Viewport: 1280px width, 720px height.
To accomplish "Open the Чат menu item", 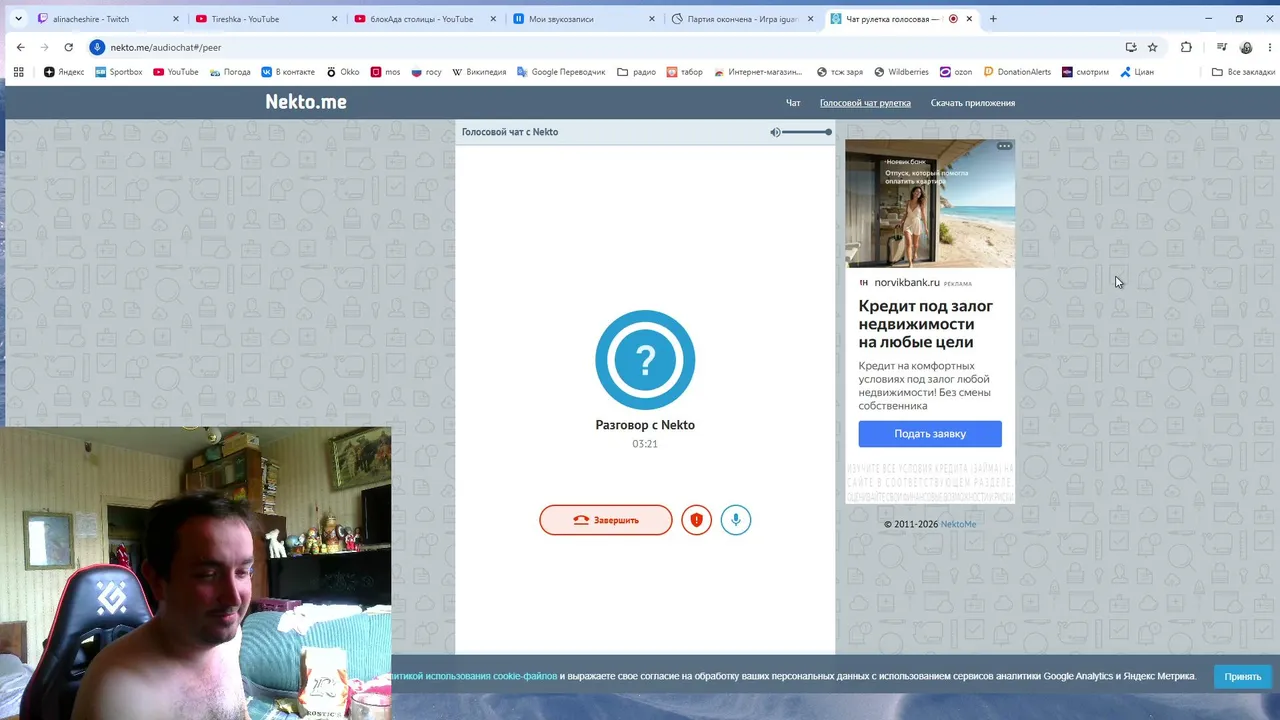I will point(793,103).
